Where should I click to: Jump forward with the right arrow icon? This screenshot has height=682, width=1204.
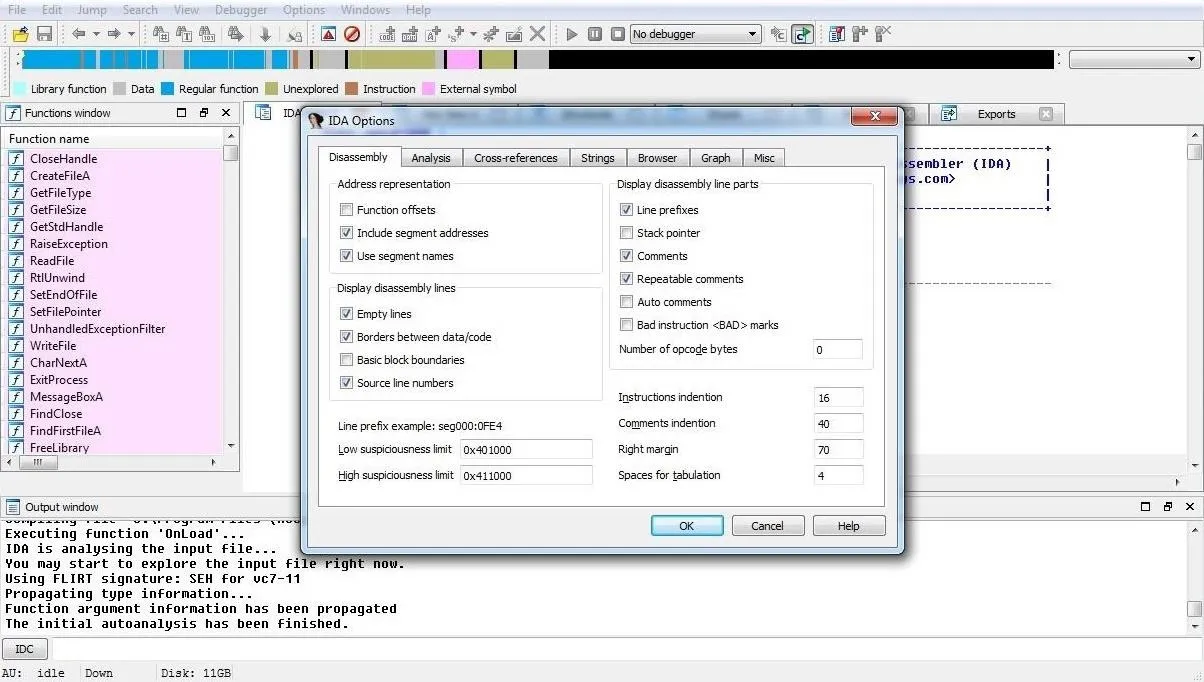pos(114,34)
